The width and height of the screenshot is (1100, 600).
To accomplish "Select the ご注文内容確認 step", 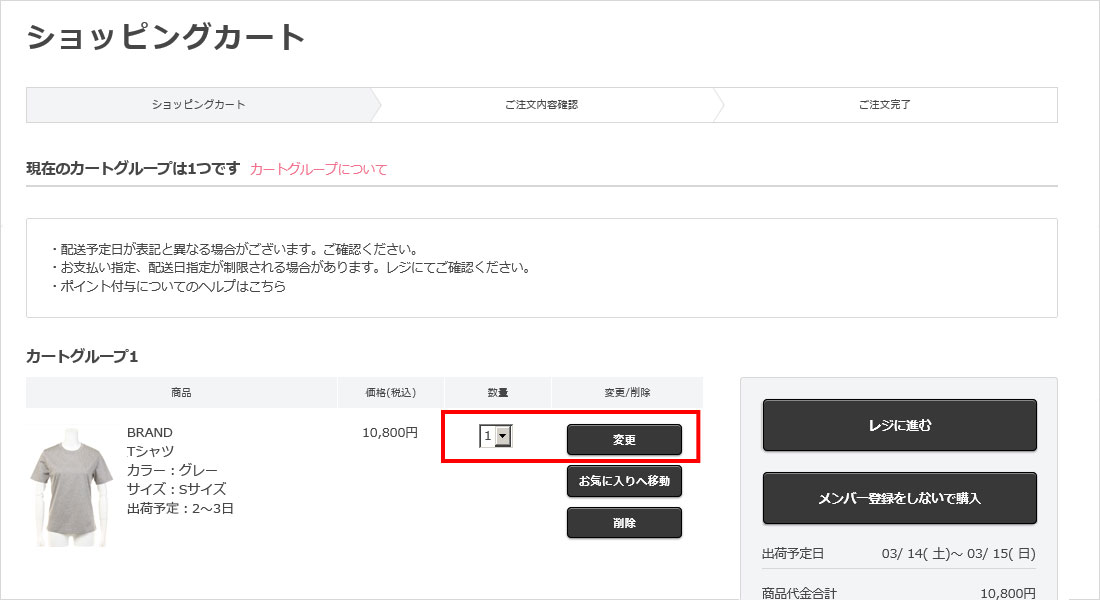I will tap(542, 105).
